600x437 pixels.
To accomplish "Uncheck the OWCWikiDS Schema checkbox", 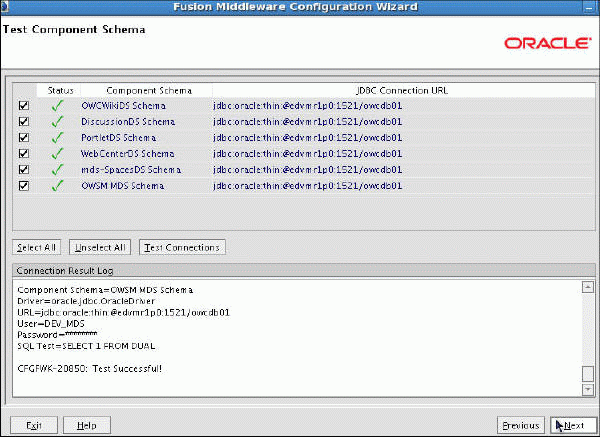I will point(24,106).
